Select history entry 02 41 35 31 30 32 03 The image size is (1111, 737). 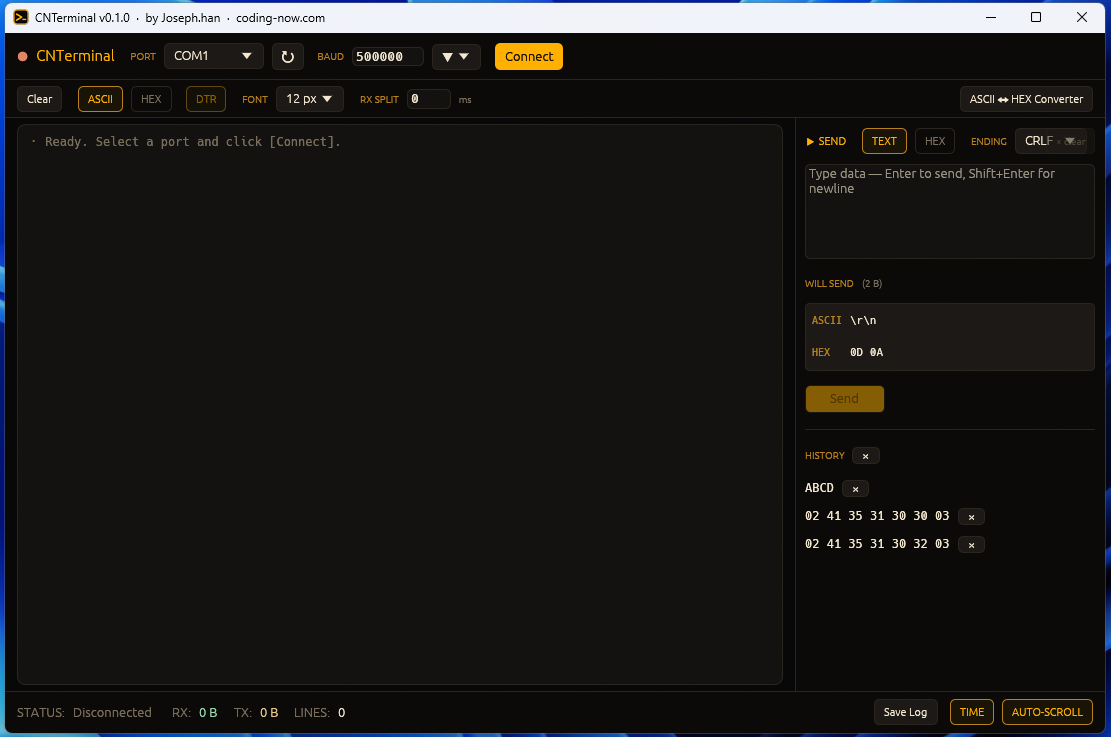pyautogui.click(x=876, y=544)
